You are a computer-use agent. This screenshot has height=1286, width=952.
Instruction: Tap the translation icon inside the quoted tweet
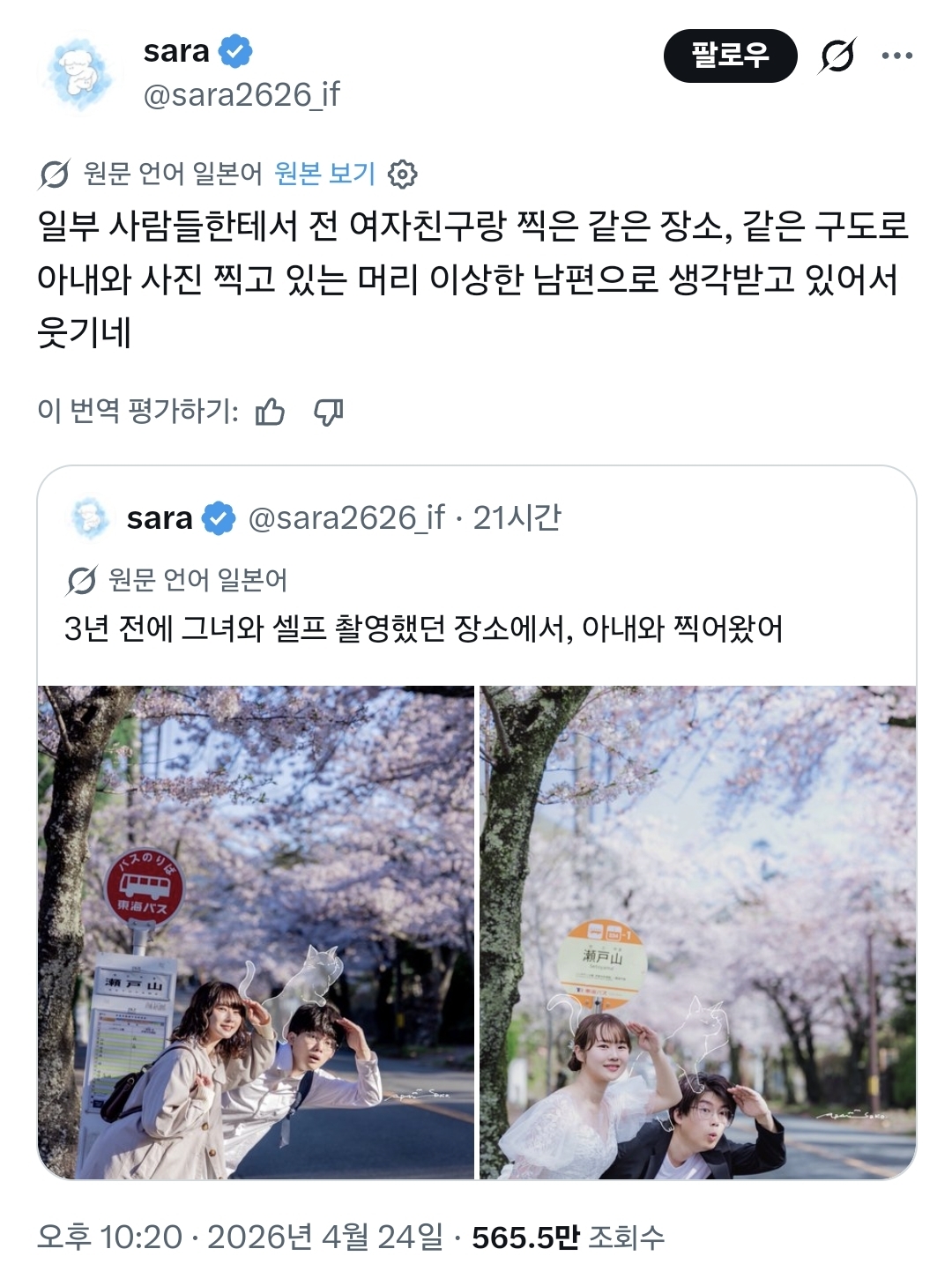(x=81, y=580)
